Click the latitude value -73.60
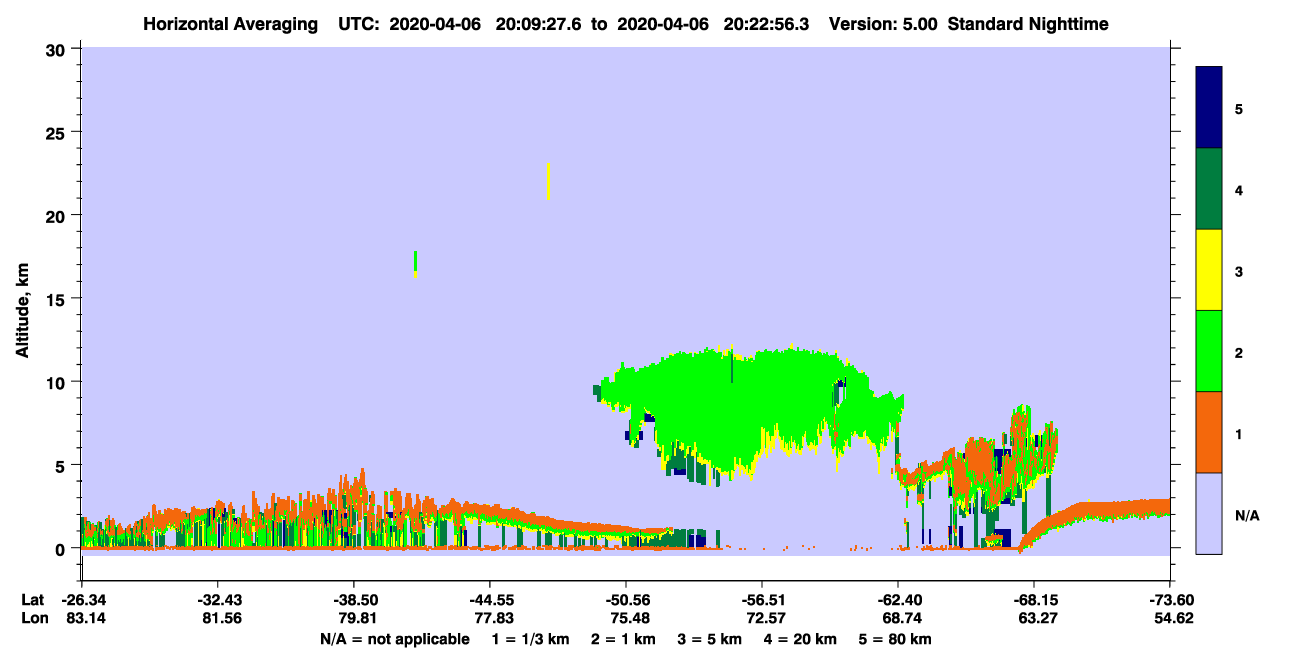 pos(1170,600)
